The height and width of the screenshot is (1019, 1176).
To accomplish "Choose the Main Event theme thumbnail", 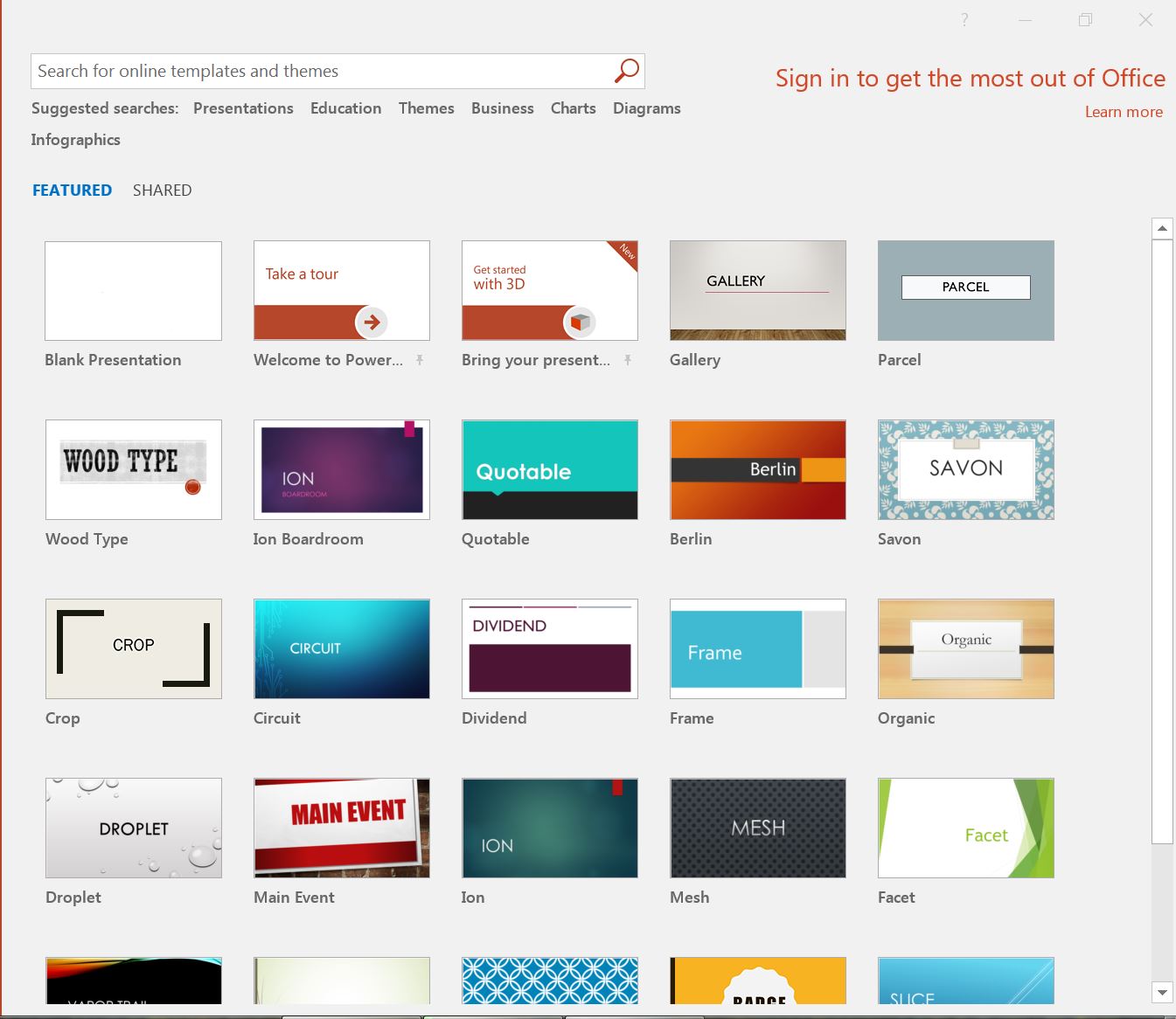I will (x=341, y=828).
